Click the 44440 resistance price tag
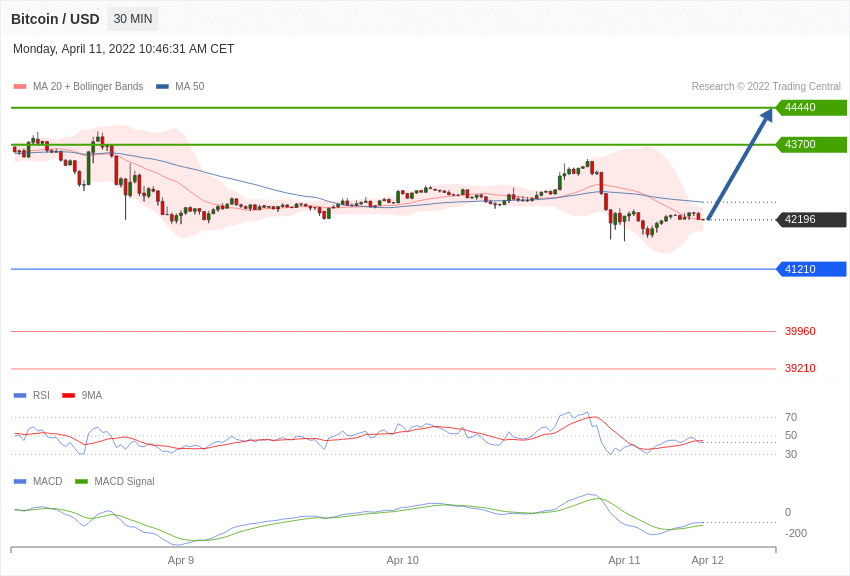The width and height of the screenshot is (850, 576). 812,107
